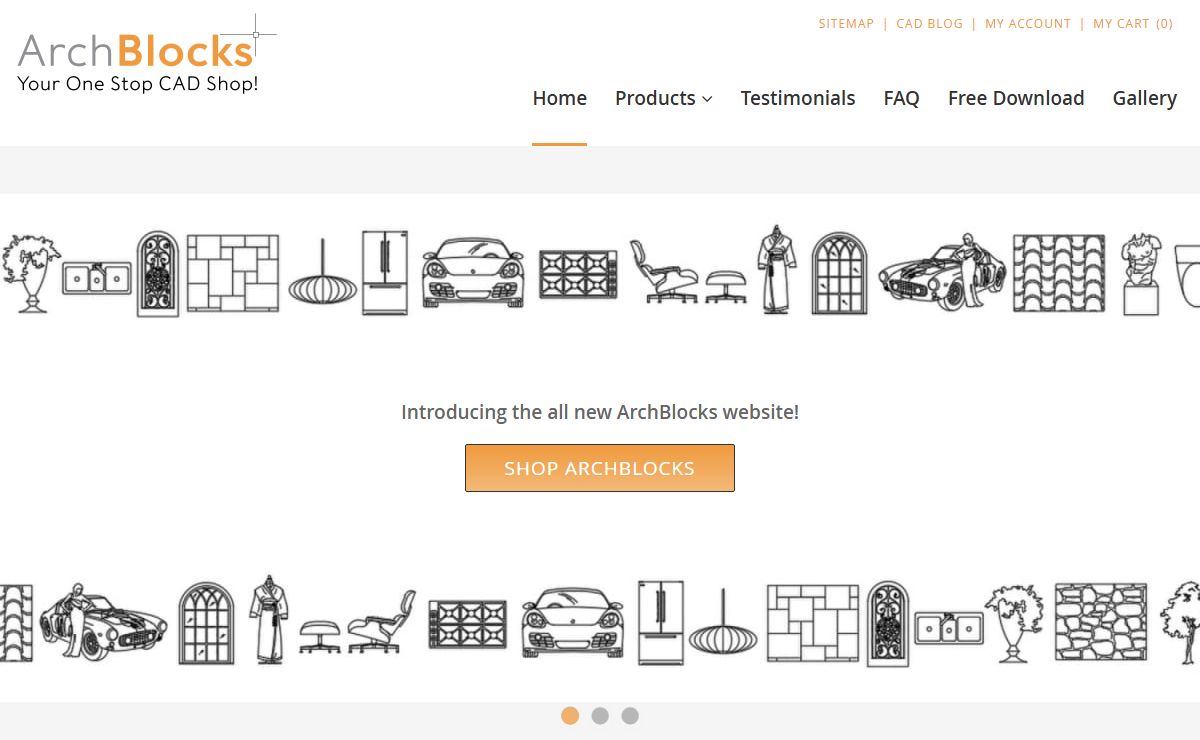Viewport: 1200px width, 740px height.
Task: Go to My Account
Action: [1028, 23]
